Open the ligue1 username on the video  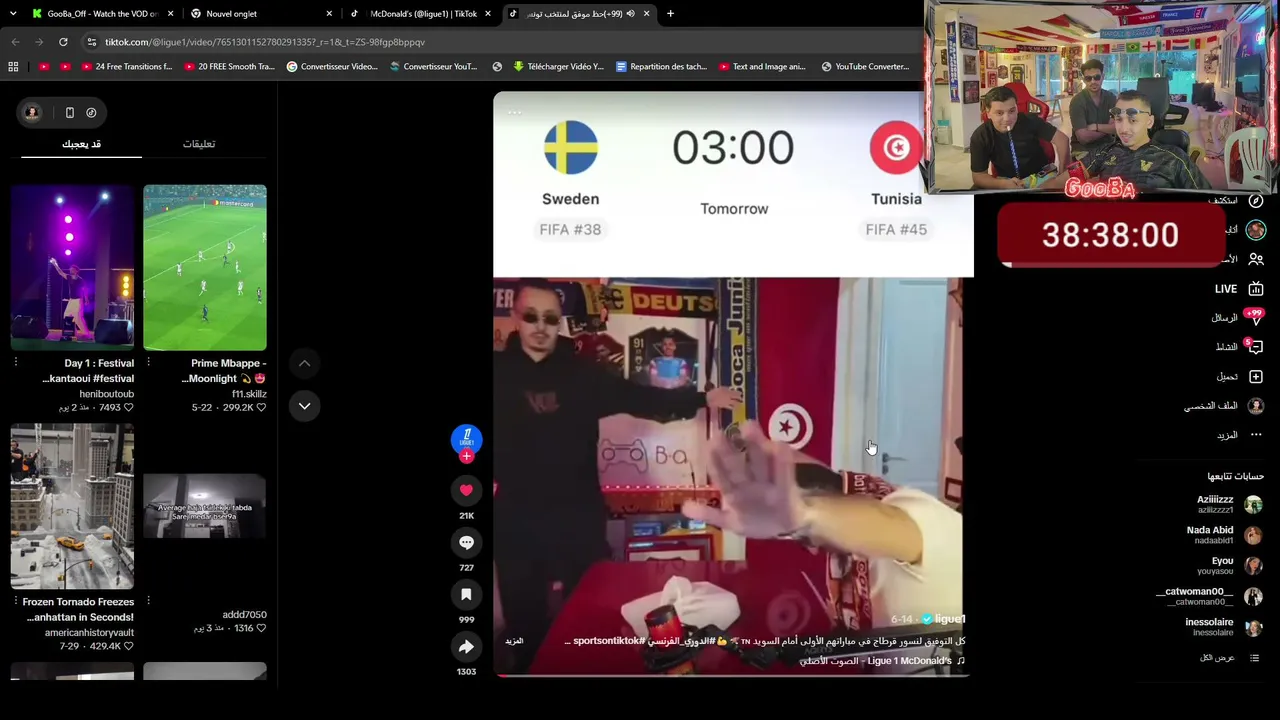click(950, 620)
